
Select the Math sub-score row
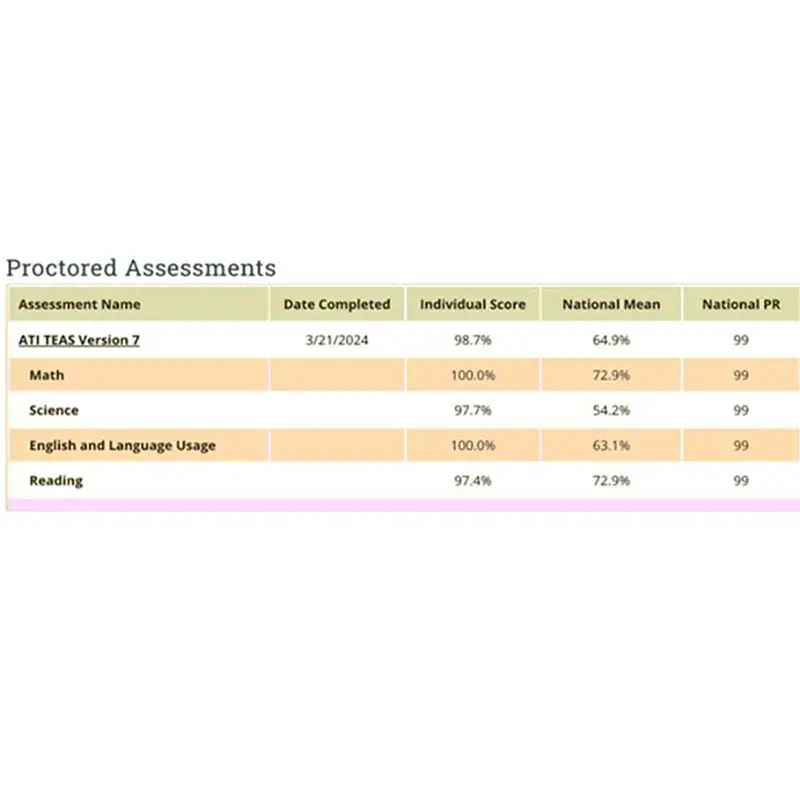click(x=46, y=375)
